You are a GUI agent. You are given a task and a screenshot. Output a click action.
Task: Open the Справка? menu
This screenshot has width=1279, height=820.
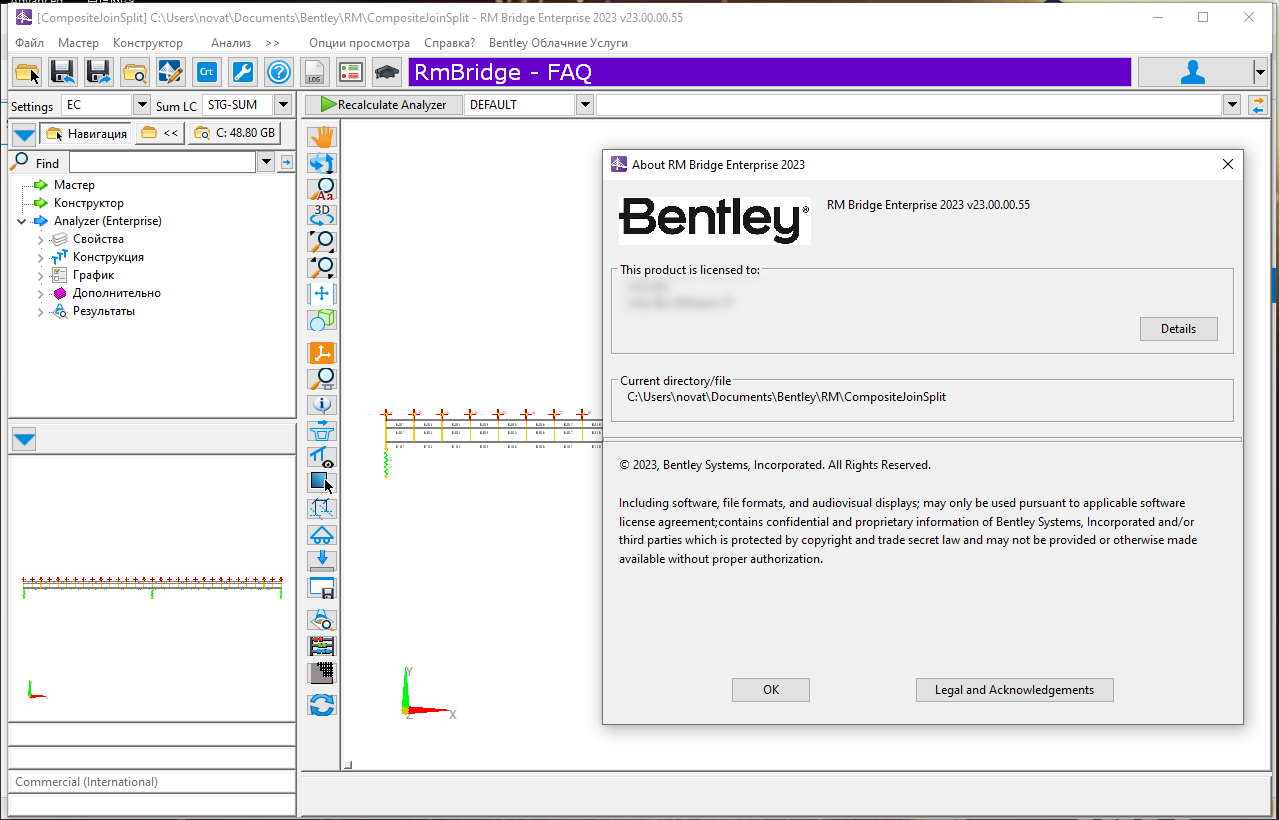[450, 43]
